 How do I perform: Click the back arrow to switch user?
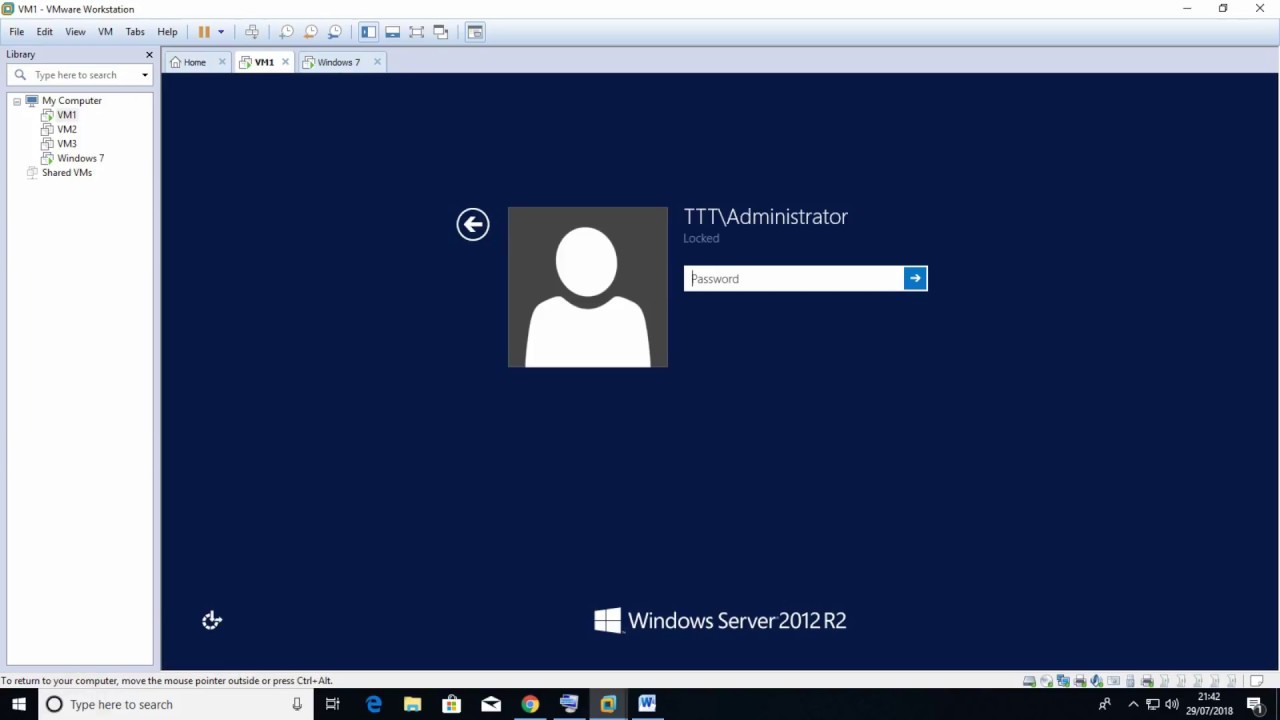[x=473, y=224]
